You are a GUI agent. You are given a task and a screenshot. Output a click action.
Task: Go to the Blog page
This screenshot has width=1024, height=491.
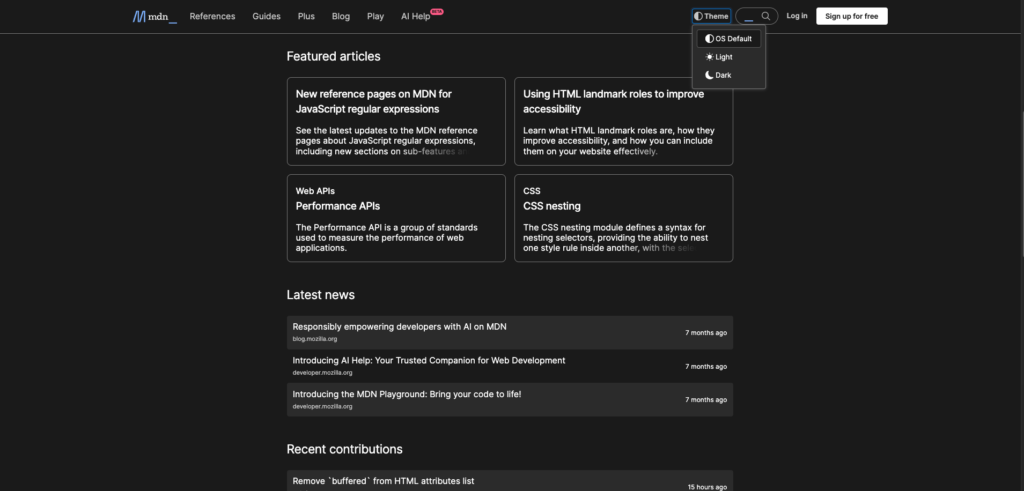click(x=340, y=16)
